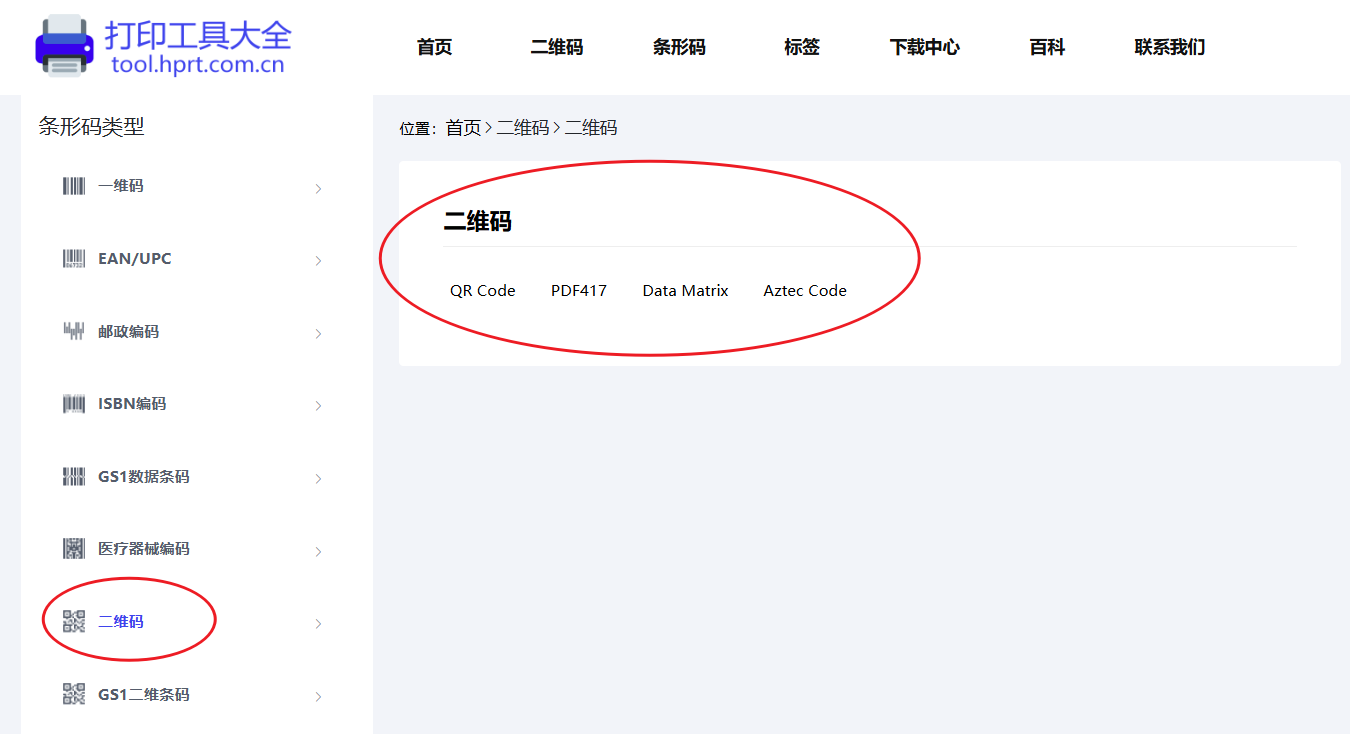Click the printer logo icon
The image size is (1350, 734).
(64, 45)
